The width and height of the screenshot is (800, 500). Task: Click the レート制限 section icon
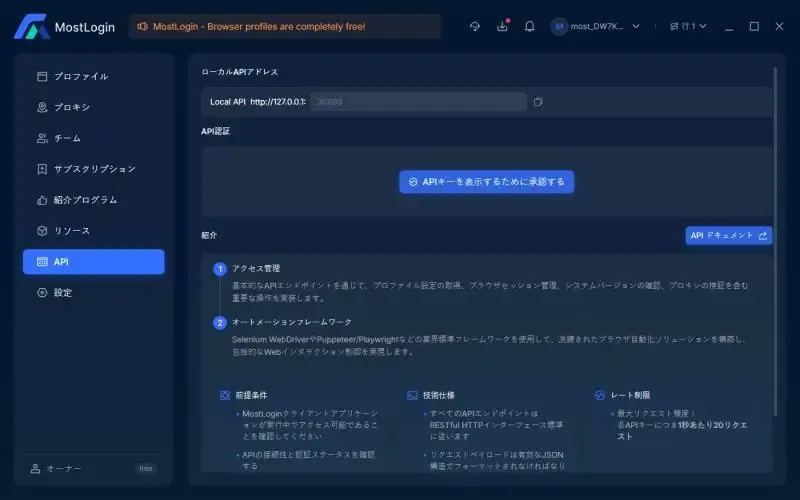pyautogui.click(x=600, y=395)
